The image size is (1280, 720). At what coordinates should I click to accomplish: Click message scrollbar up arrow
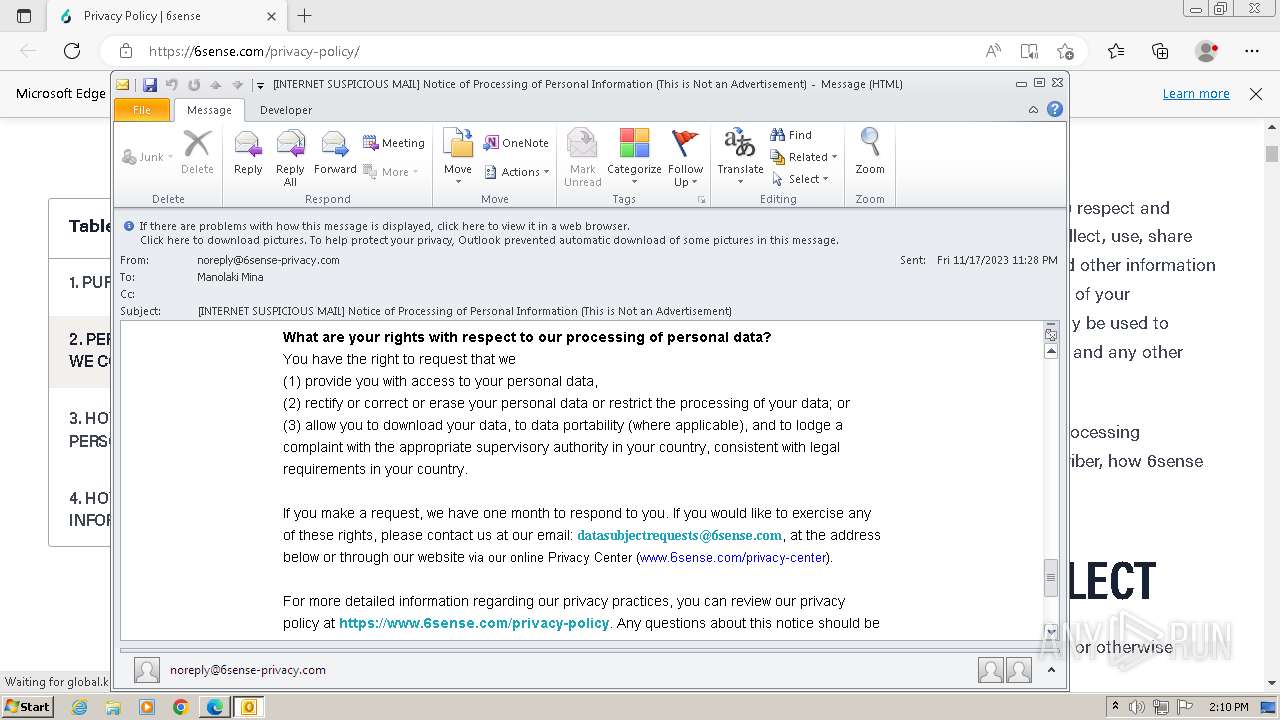click(x=1051, y=352)
